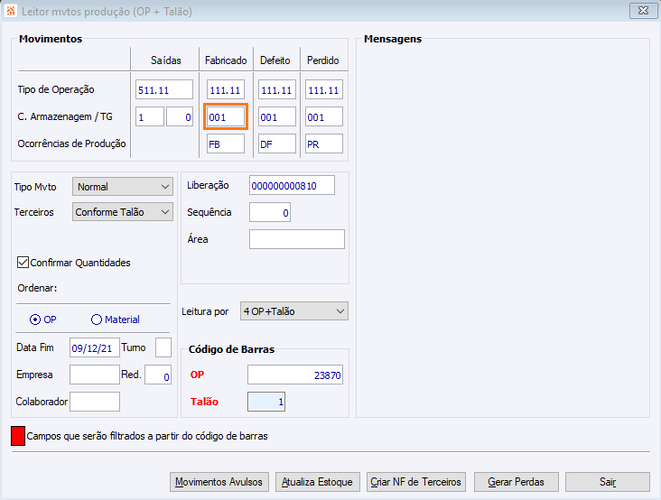Image resolution: width=661 pixels, height=500 pixels.
Task: Select the OP radio button under Ordenar
Action: tap(35, 320)
